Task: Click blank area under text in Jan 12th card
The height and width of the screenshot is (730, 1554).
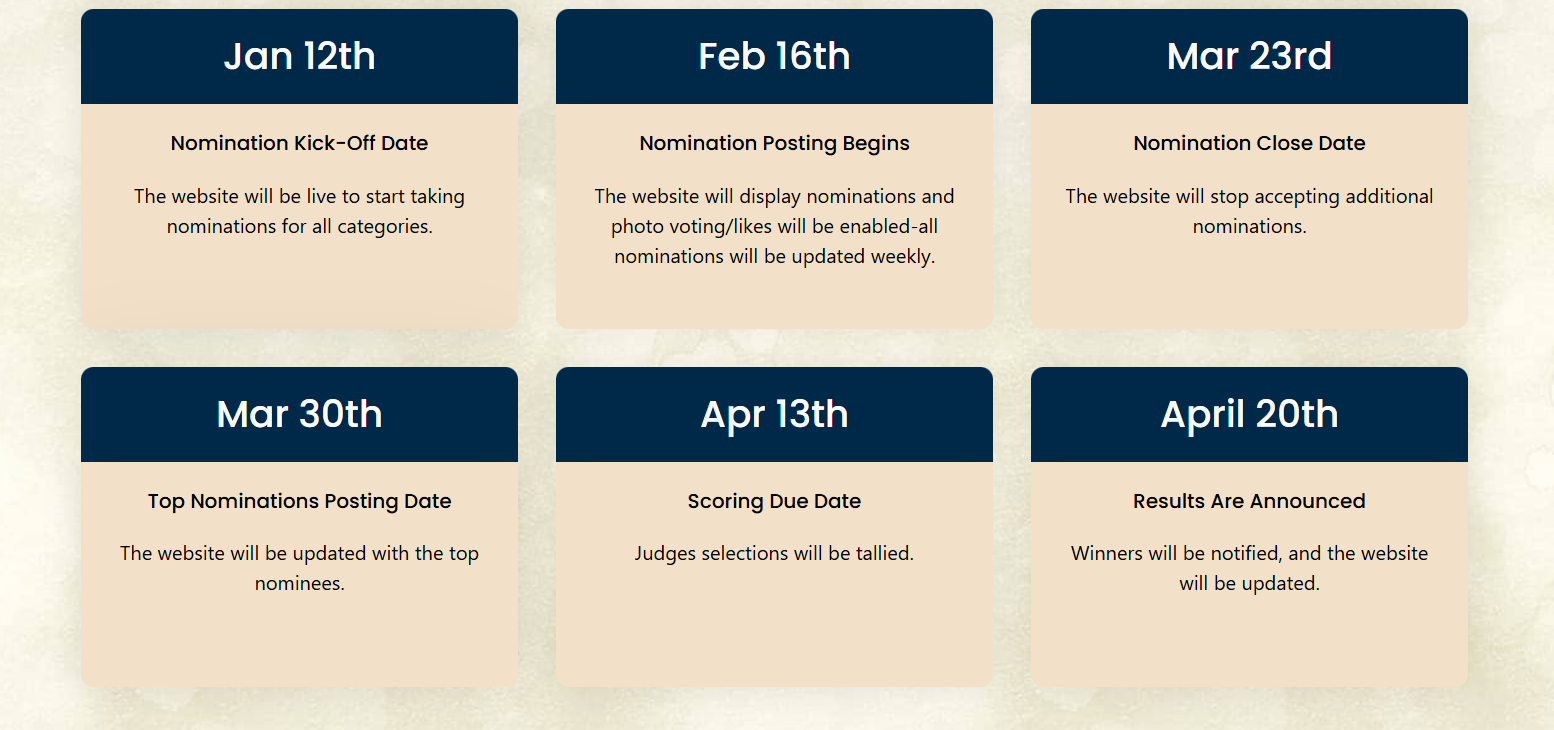Action: pyautogui.click(x=299, y=285)
